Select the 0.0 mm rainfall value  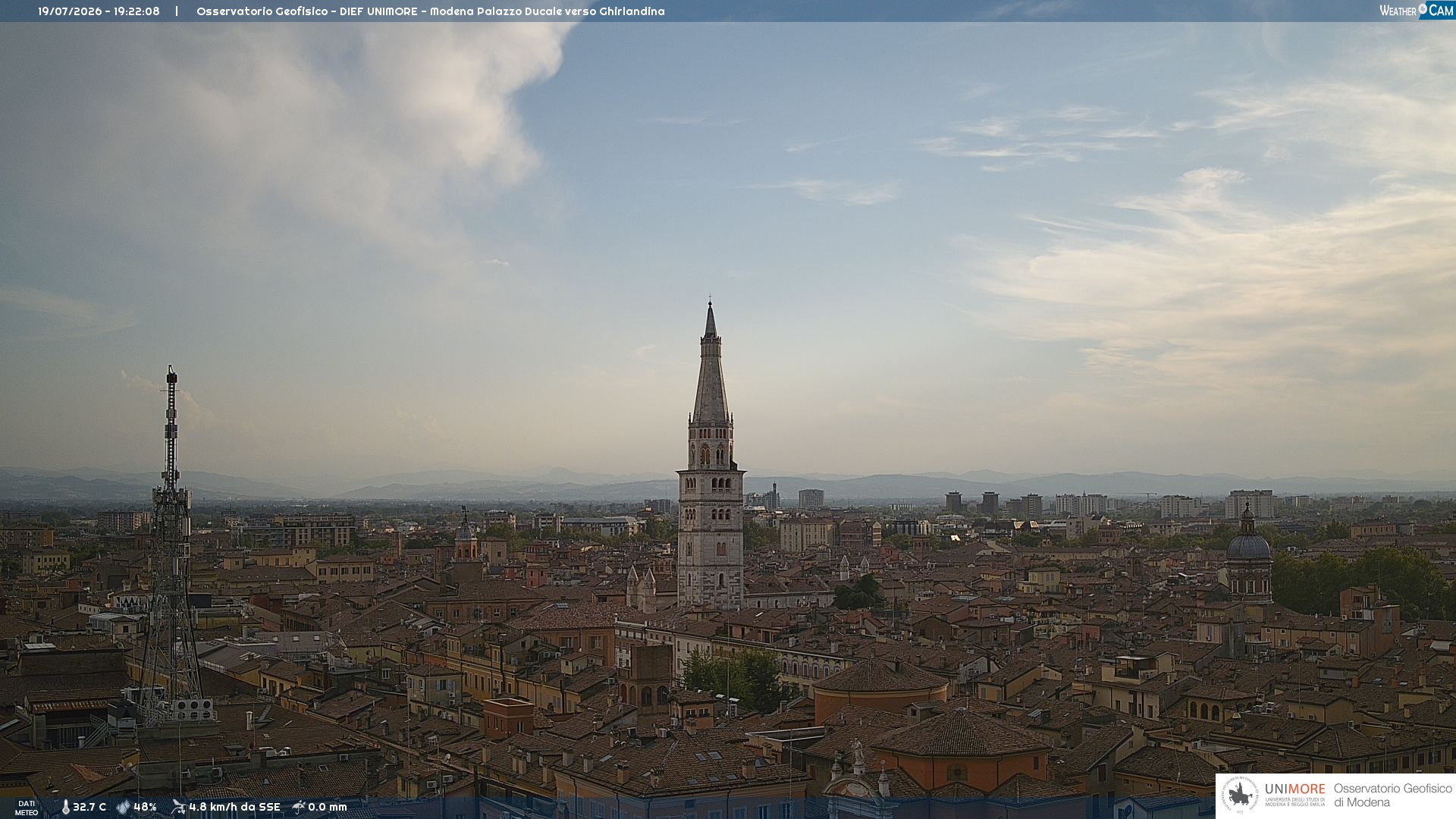327,807
